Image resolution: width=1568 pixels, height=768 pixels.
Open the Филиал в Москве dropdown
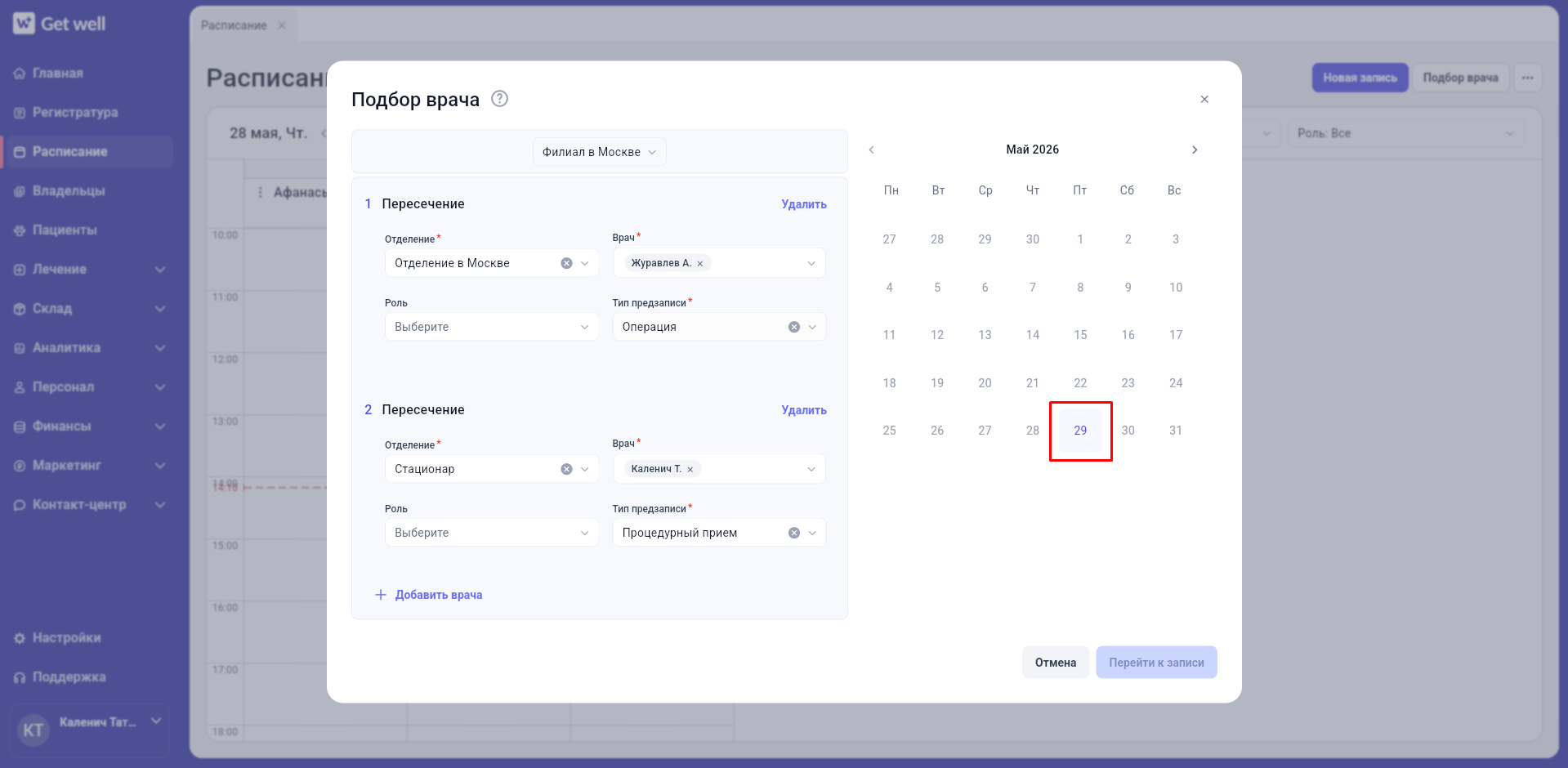coord(600,152)
